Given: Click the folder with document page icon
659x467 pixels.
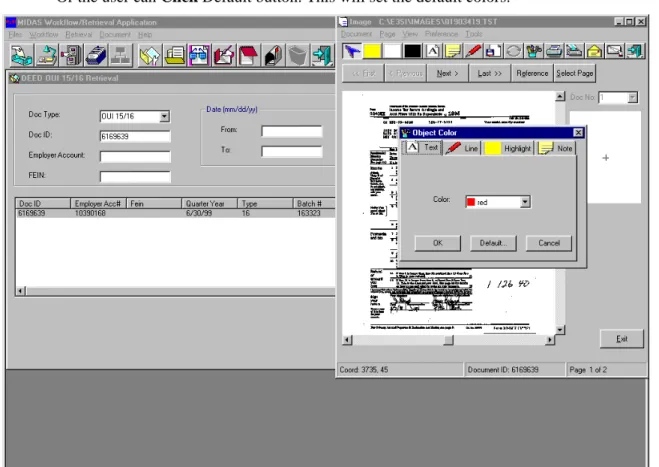Looking at the screenshot, I should point(174,55).
